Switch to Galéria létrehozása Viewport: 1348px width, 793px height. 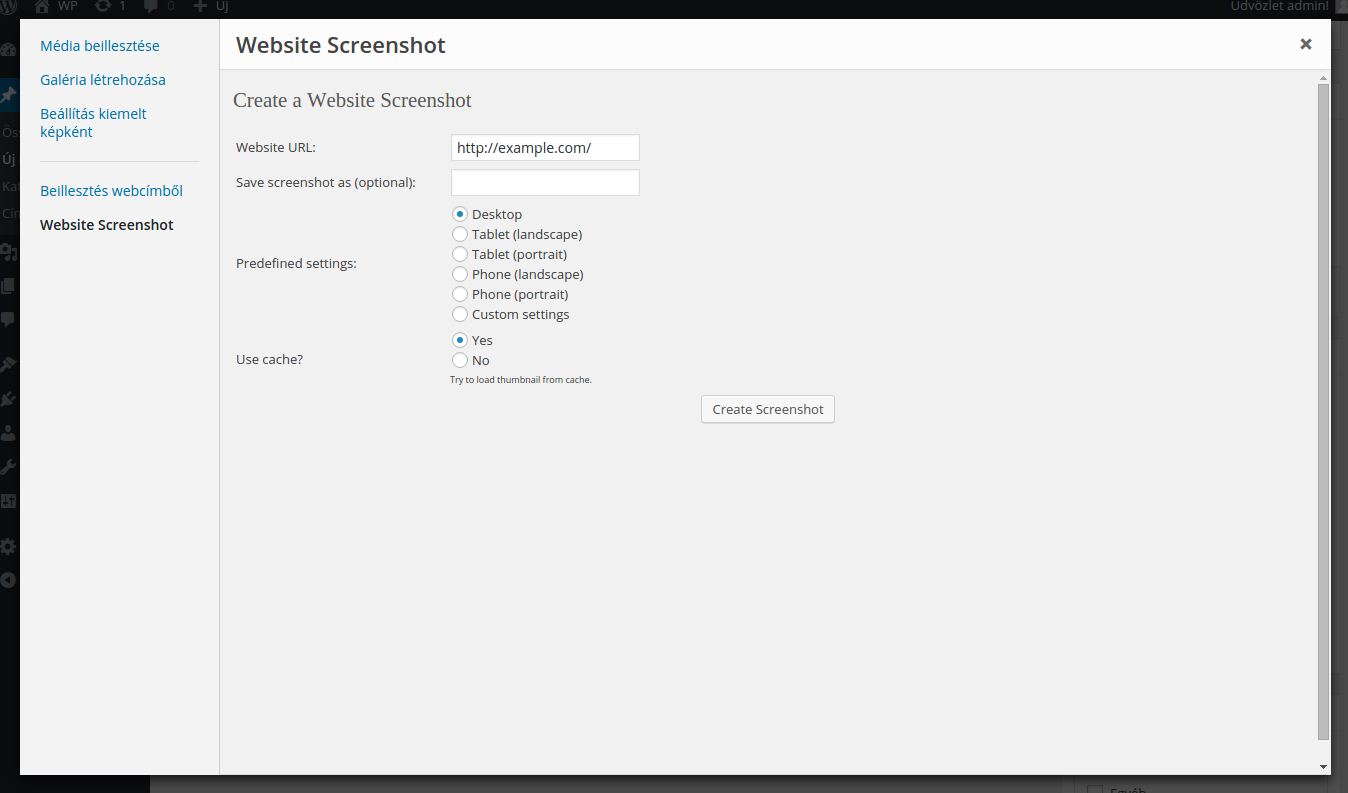click(103, 80)
